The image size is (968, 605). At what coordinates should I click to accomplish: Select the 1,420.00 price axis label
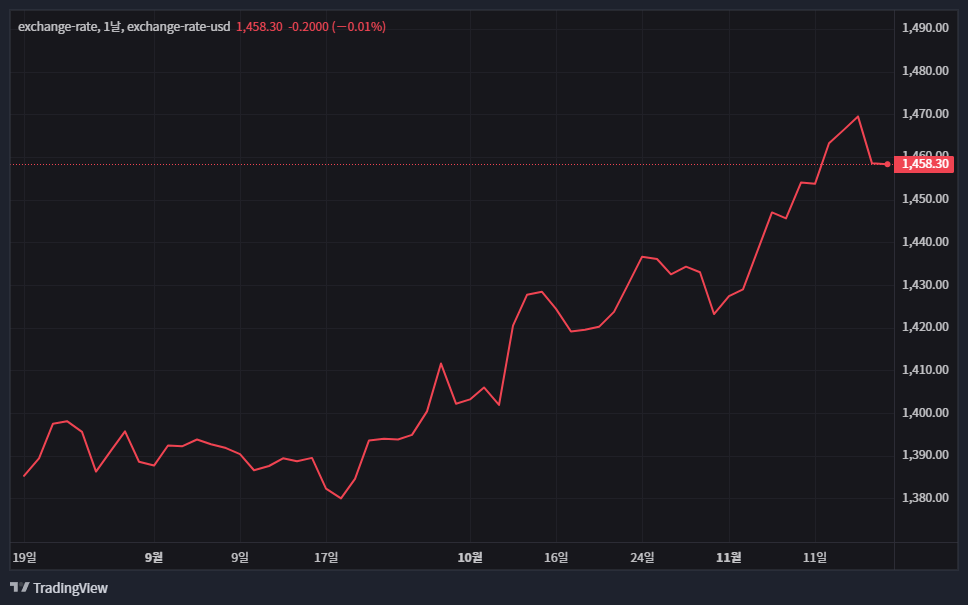[924, 327]
